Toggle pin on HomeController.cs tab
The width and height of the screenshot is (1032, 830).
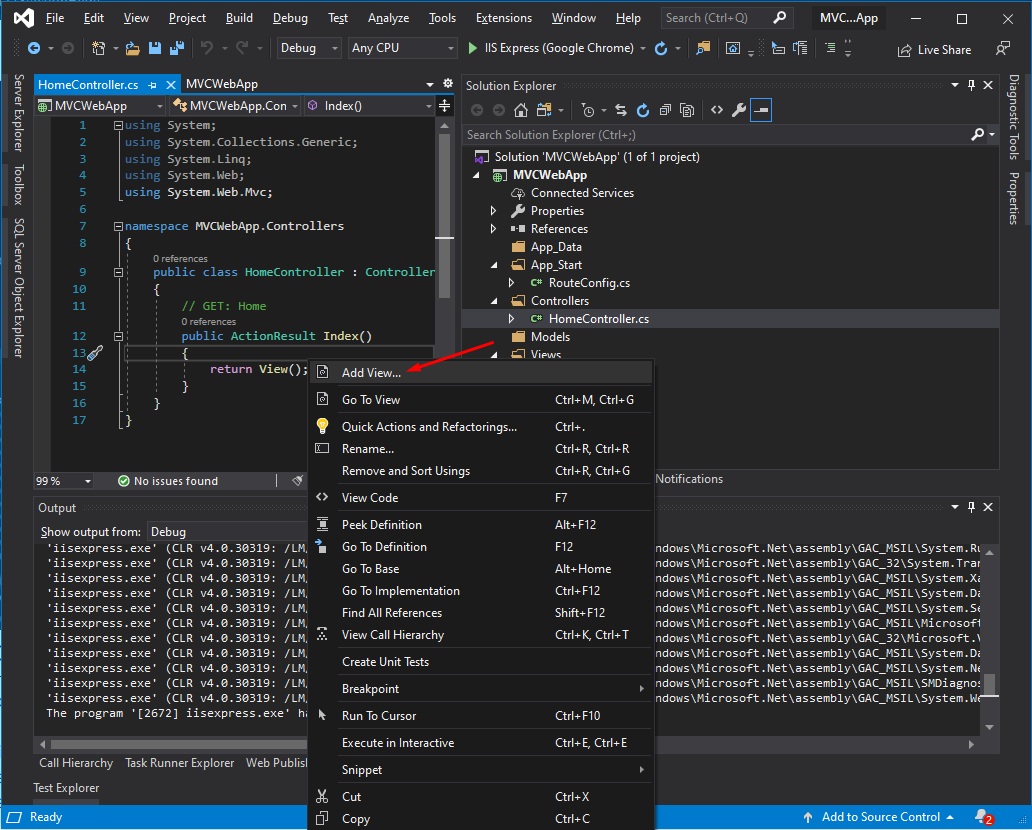(153, 85)
